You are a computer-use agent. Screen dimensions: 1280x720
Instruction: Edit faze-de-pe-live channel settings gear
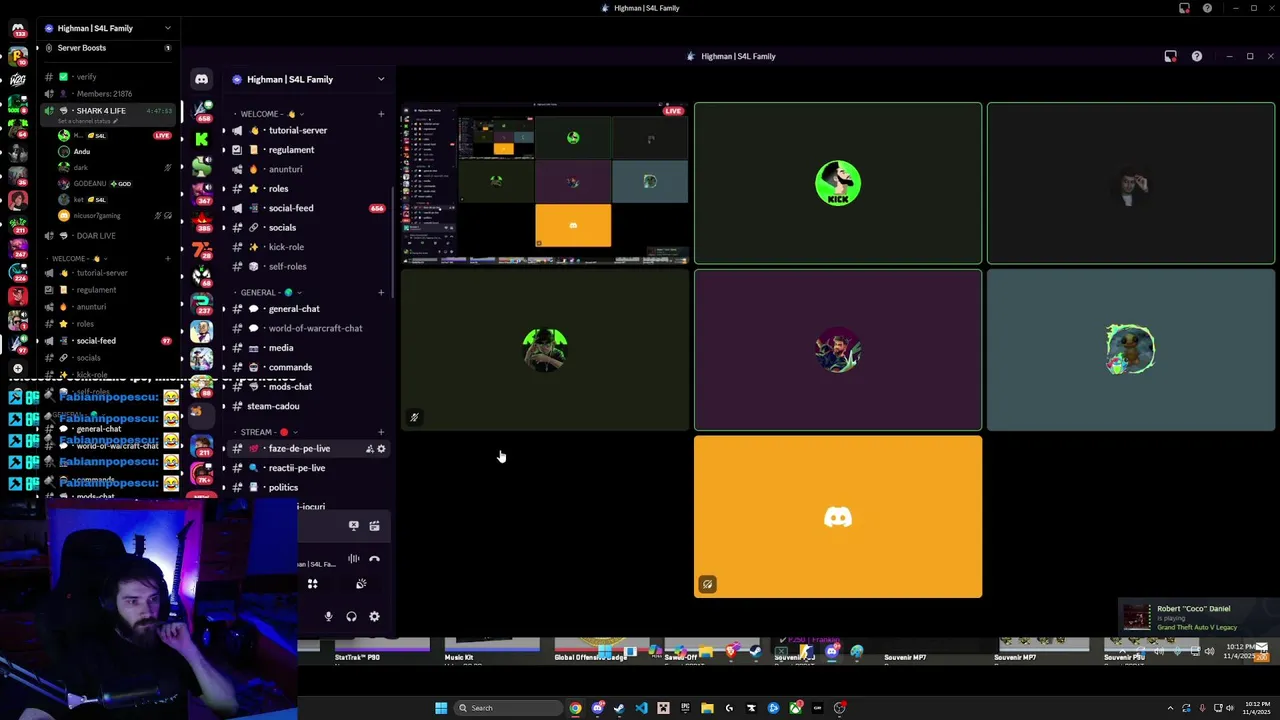tap(381, 449)
